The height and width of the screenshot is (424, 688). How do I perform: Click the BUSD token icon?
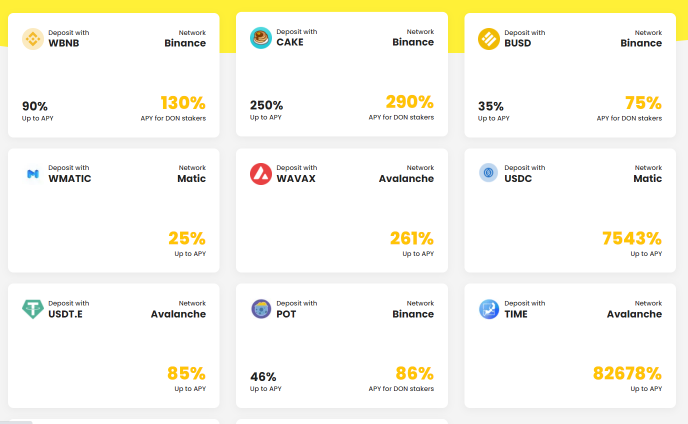coord(489,39)
